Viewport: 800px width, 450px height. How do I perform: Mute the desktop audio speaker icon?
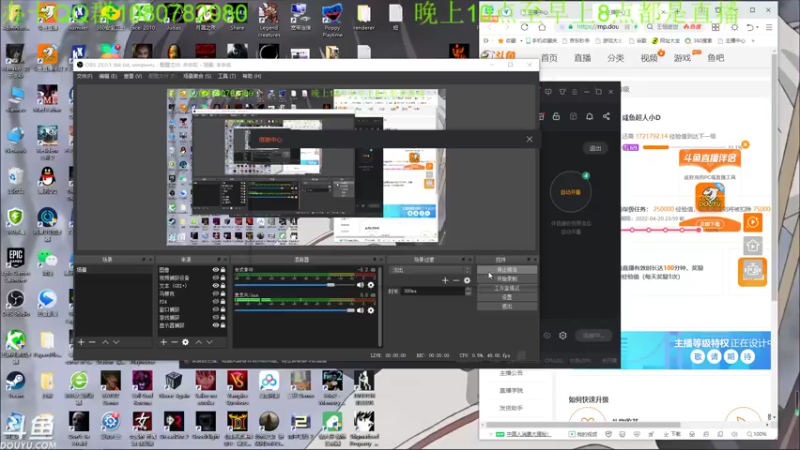(360, 285)
